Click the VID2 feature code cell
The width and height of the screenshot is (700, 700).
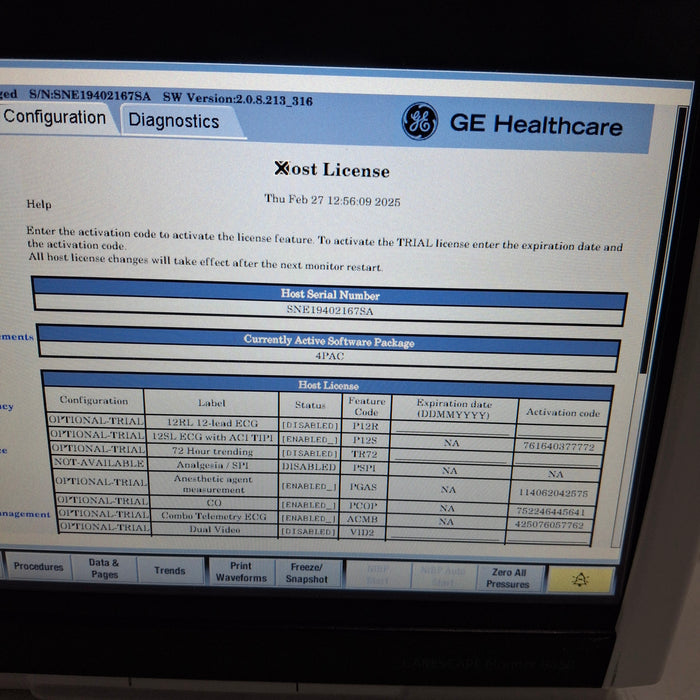[x=362, y=533]
